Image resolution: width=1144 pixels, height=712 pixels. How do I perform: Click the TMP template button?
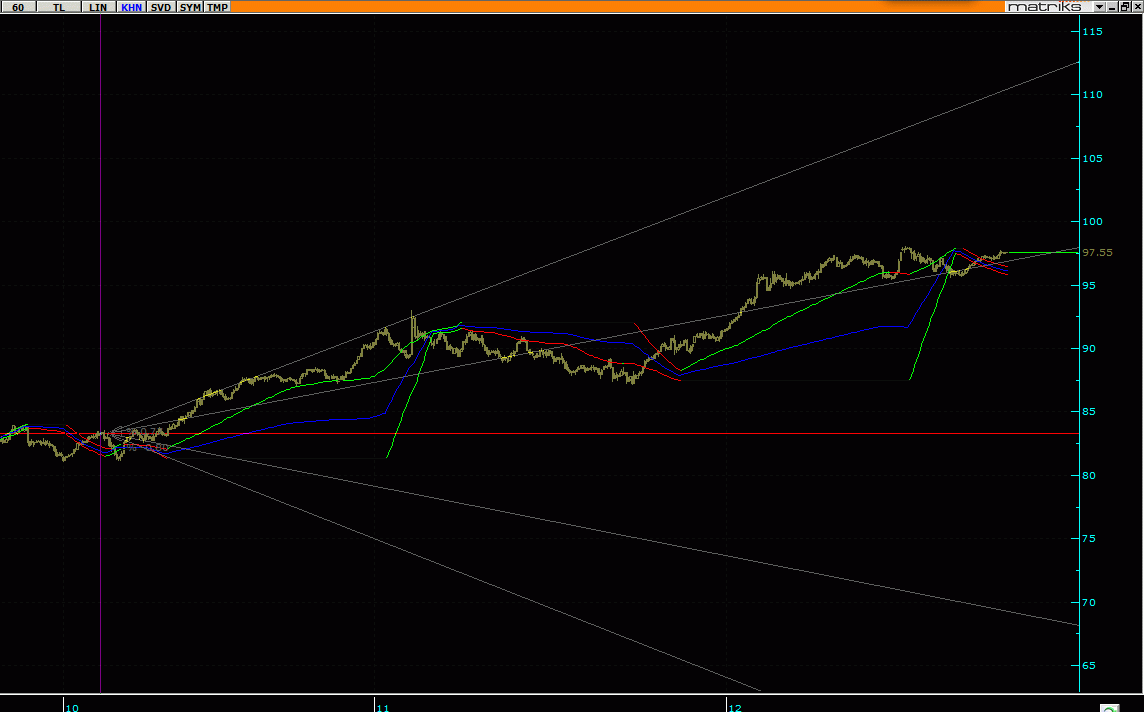point(217,7)
